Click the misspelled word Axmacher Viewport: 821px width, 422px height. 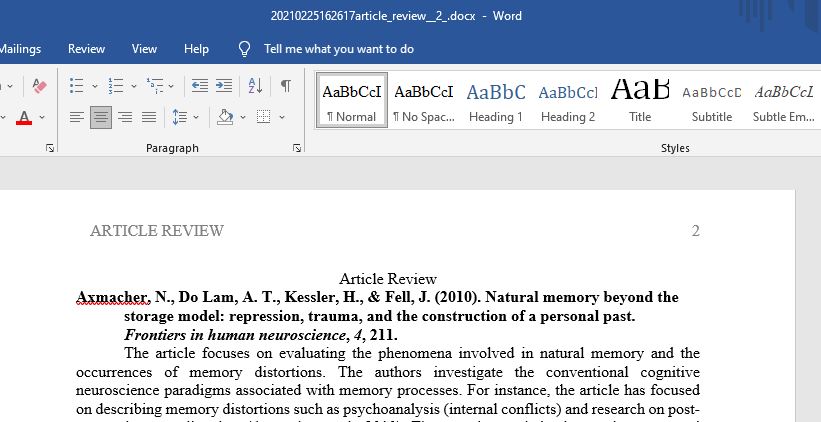(x=113, y=297)
